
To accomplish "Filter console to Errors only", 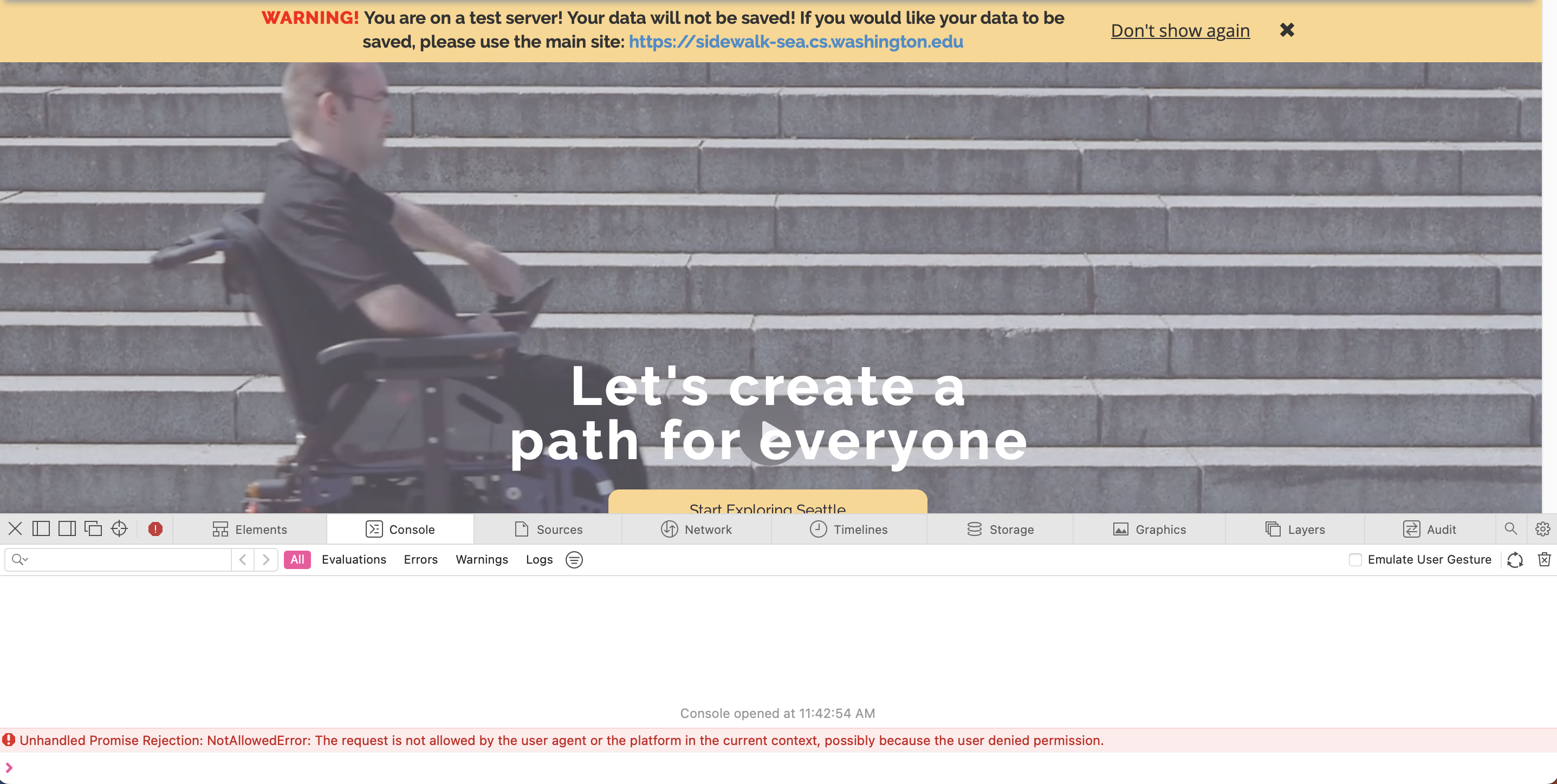I will click(420, 560).
